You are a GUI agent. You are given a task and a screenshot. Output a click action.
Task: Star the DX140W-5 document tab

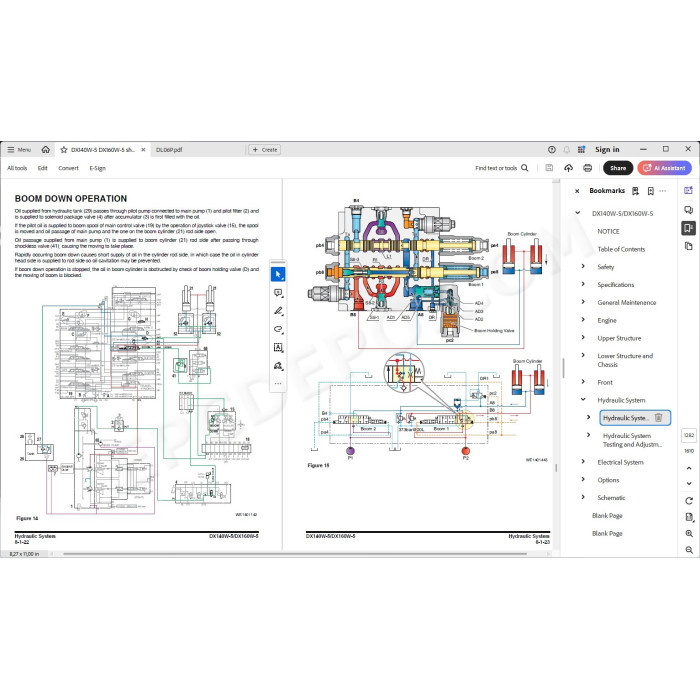pos(63,150)
